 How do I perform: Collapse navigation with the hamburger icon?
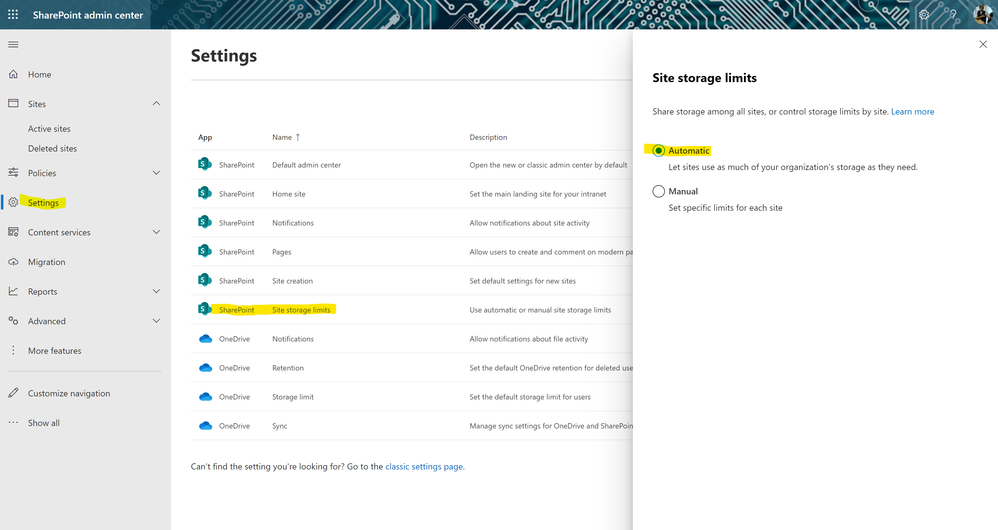coord(13,45)
